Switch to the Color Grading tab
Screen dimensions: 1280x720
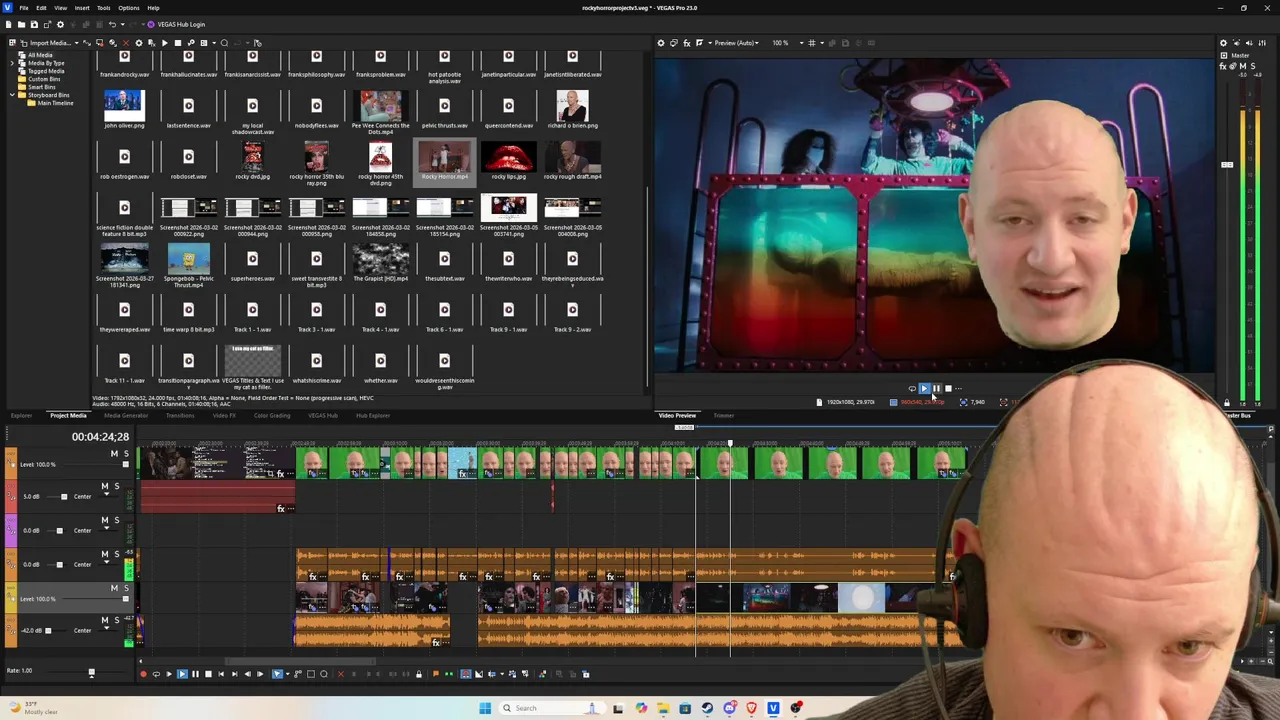[x=272, y=416]
